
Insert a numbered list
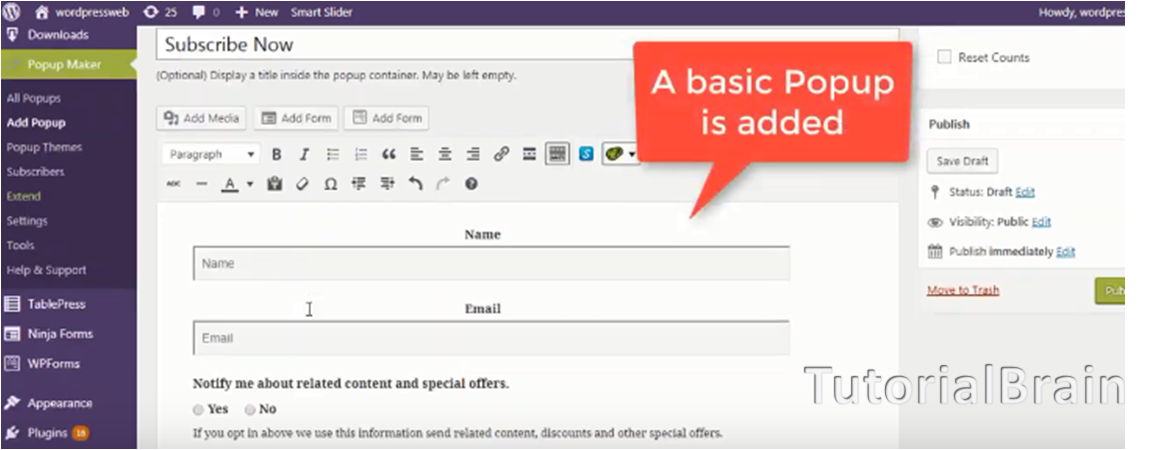pos(361,154)
